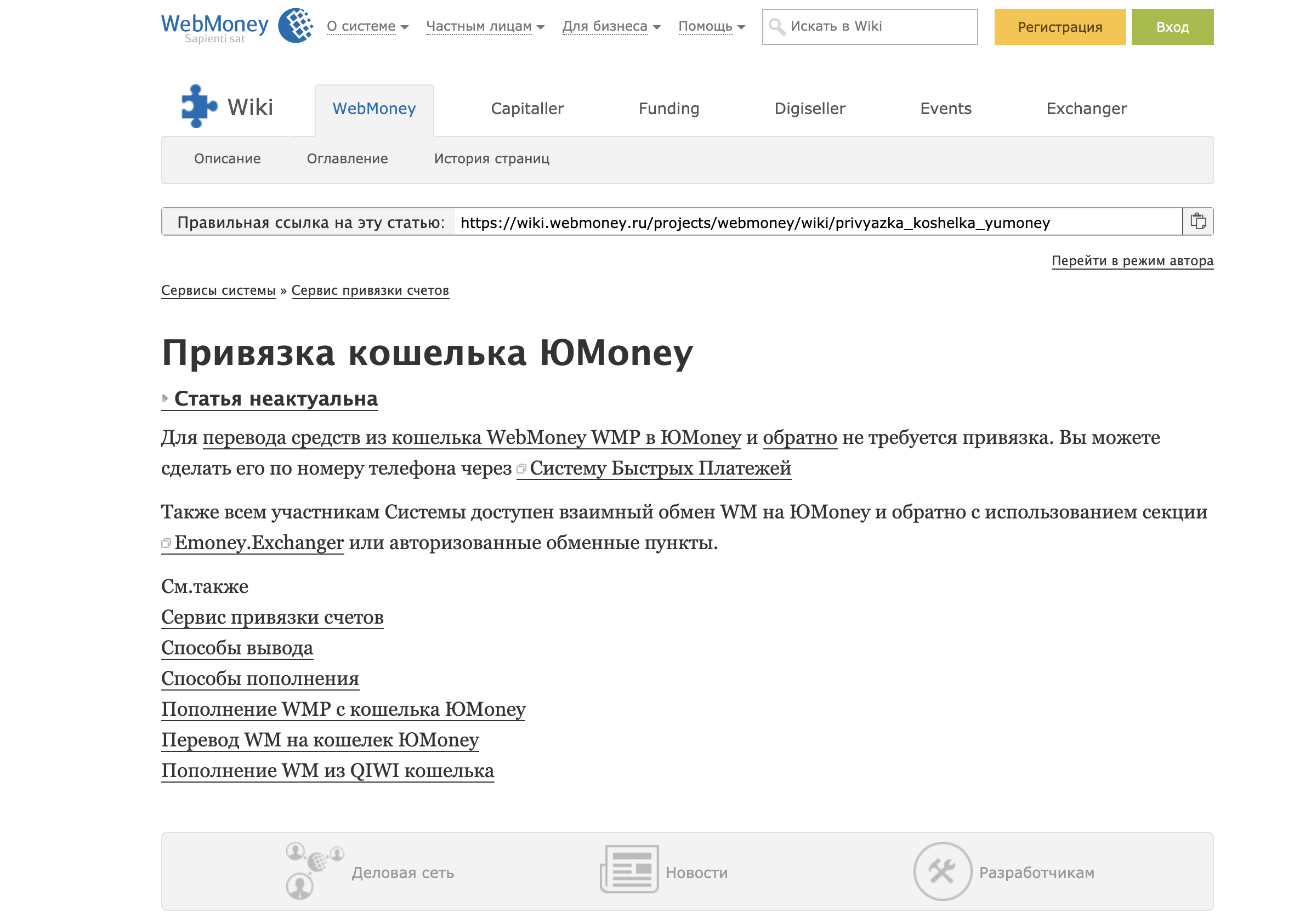Click the WebMoney globe logo icon
Viewport: 1294px width, 924px height.
[294, 26]
